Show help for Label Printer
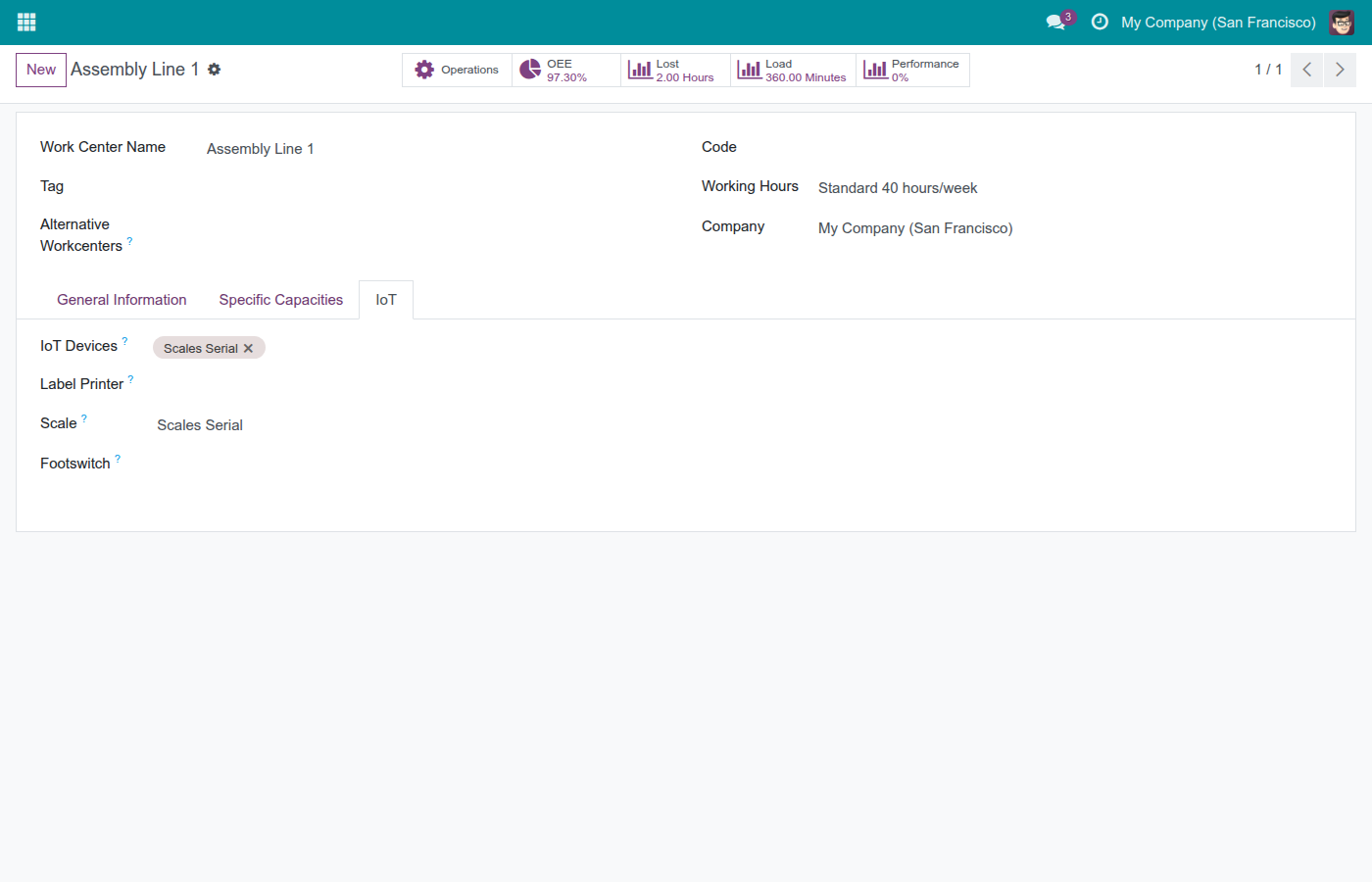 [130, 379]
